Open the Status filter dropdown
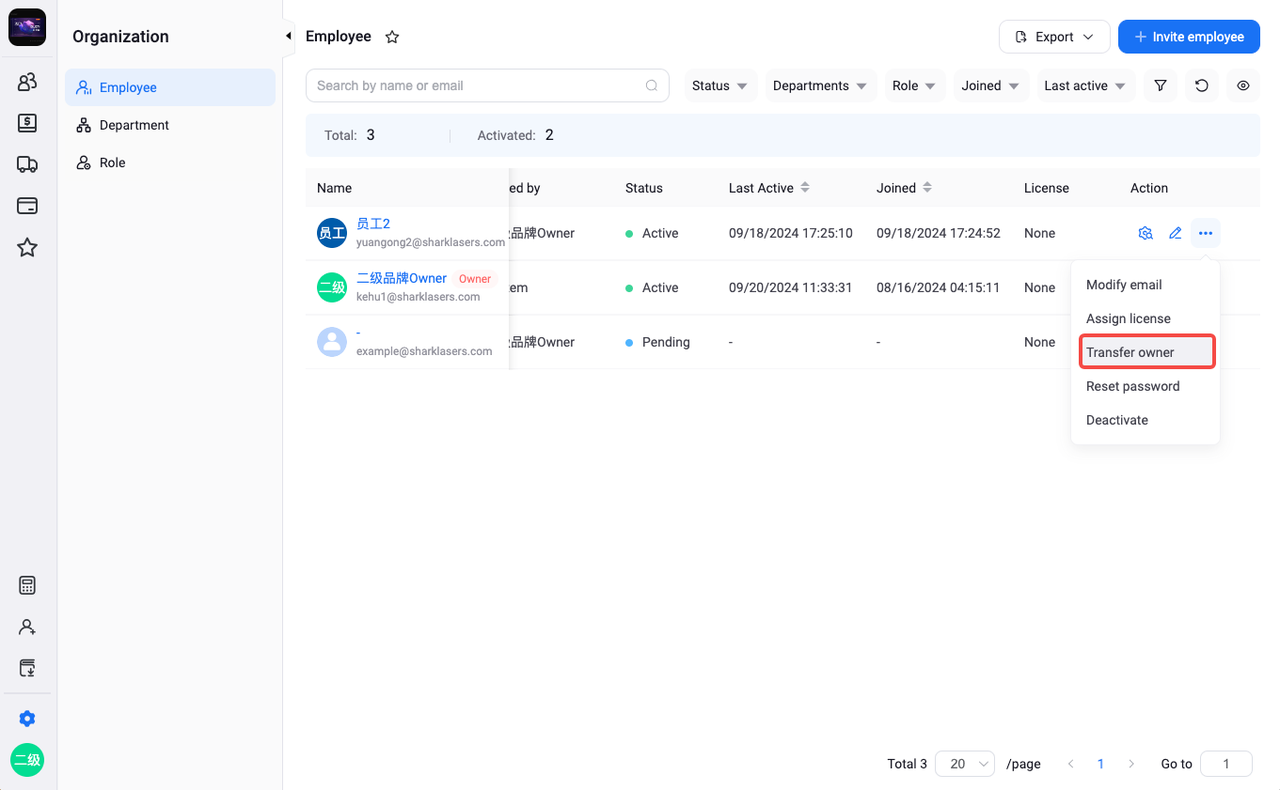Viewport: 1280px width, 790px height. pyautogui.click(x=719, y=86)
